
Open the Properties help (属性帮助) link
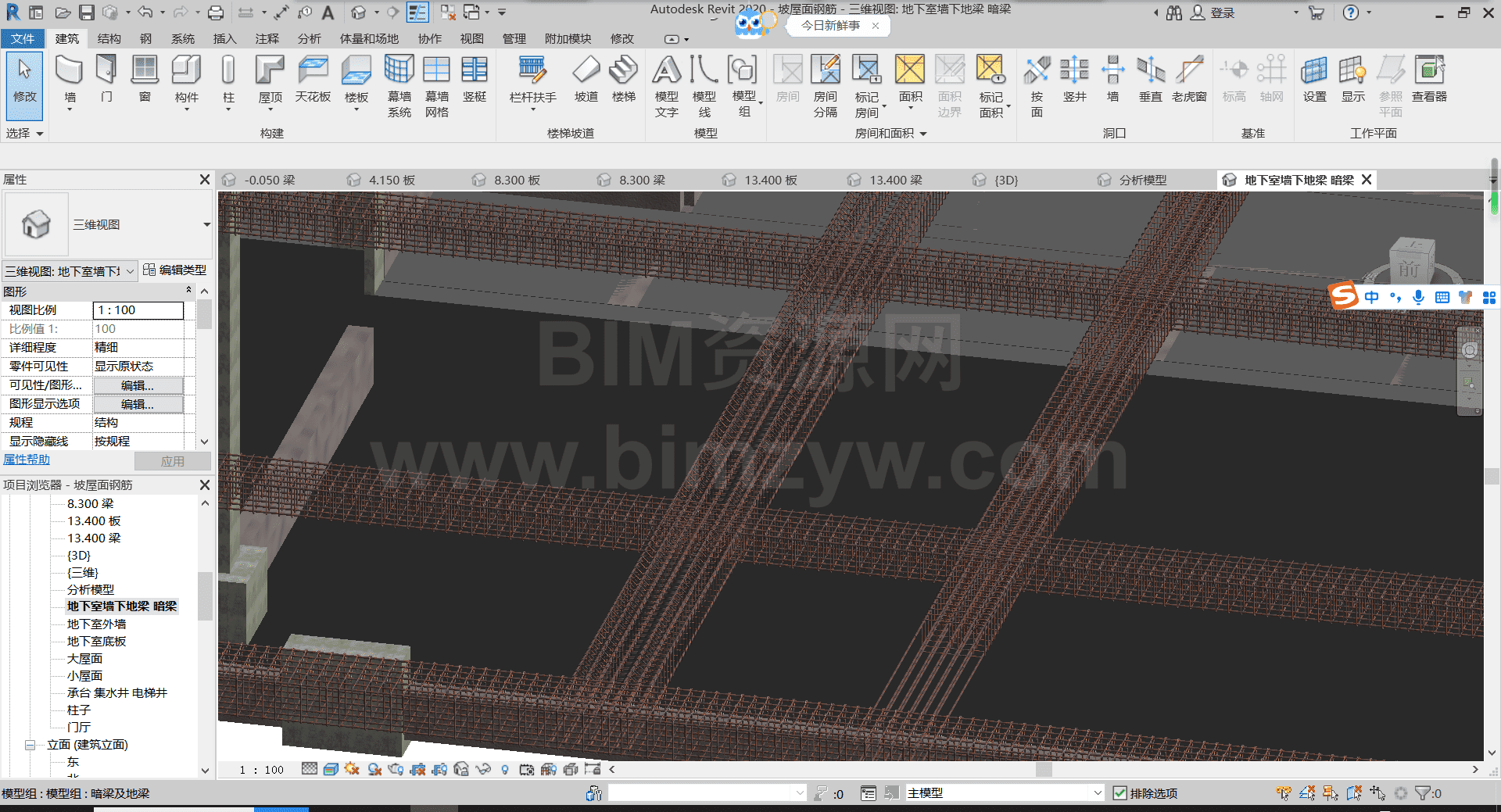tap(27, 460)
